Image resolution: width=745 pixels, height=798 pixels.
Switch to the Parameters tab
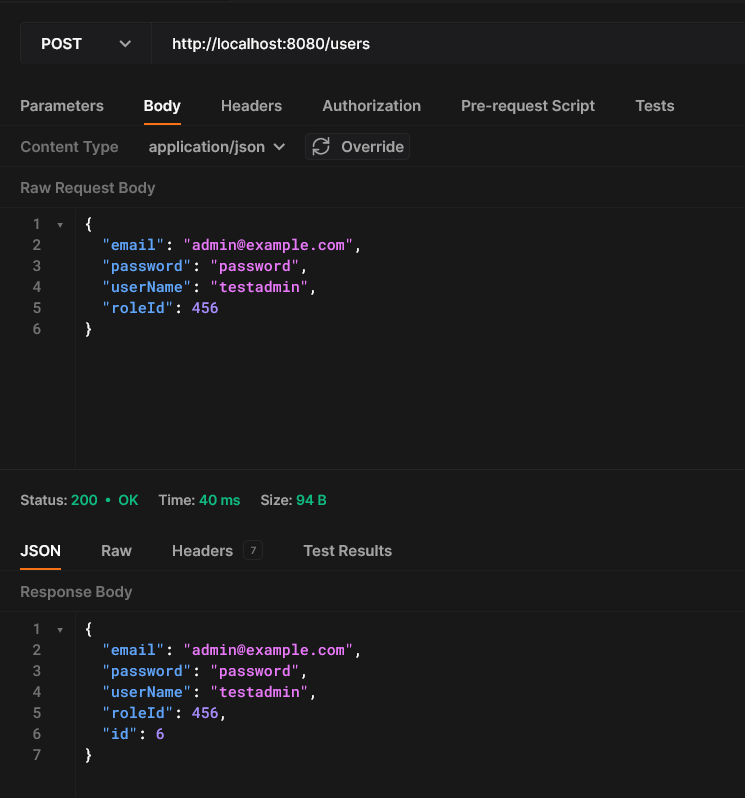coord(62,106)
